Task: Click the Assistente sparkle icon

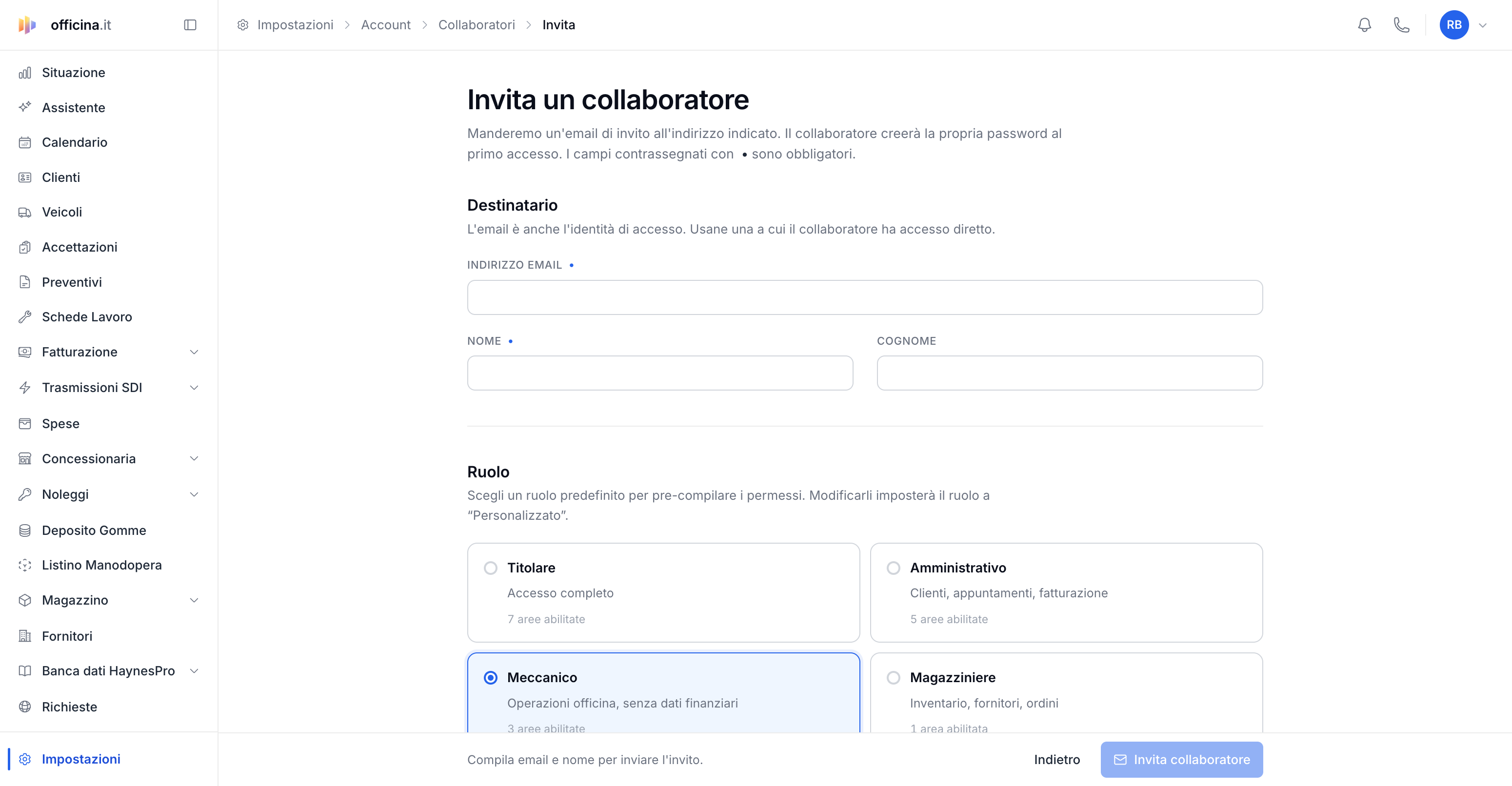Action: tap(25, 107)
